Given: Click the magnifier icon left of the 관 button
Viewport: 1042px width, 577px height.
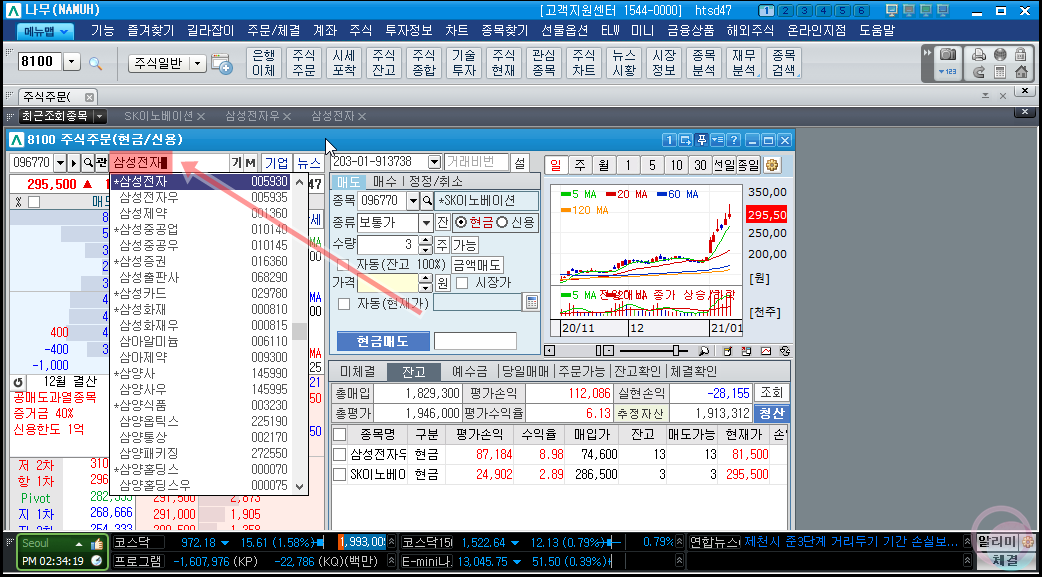Looking at the screenshot, I should [x=88, y=163].
